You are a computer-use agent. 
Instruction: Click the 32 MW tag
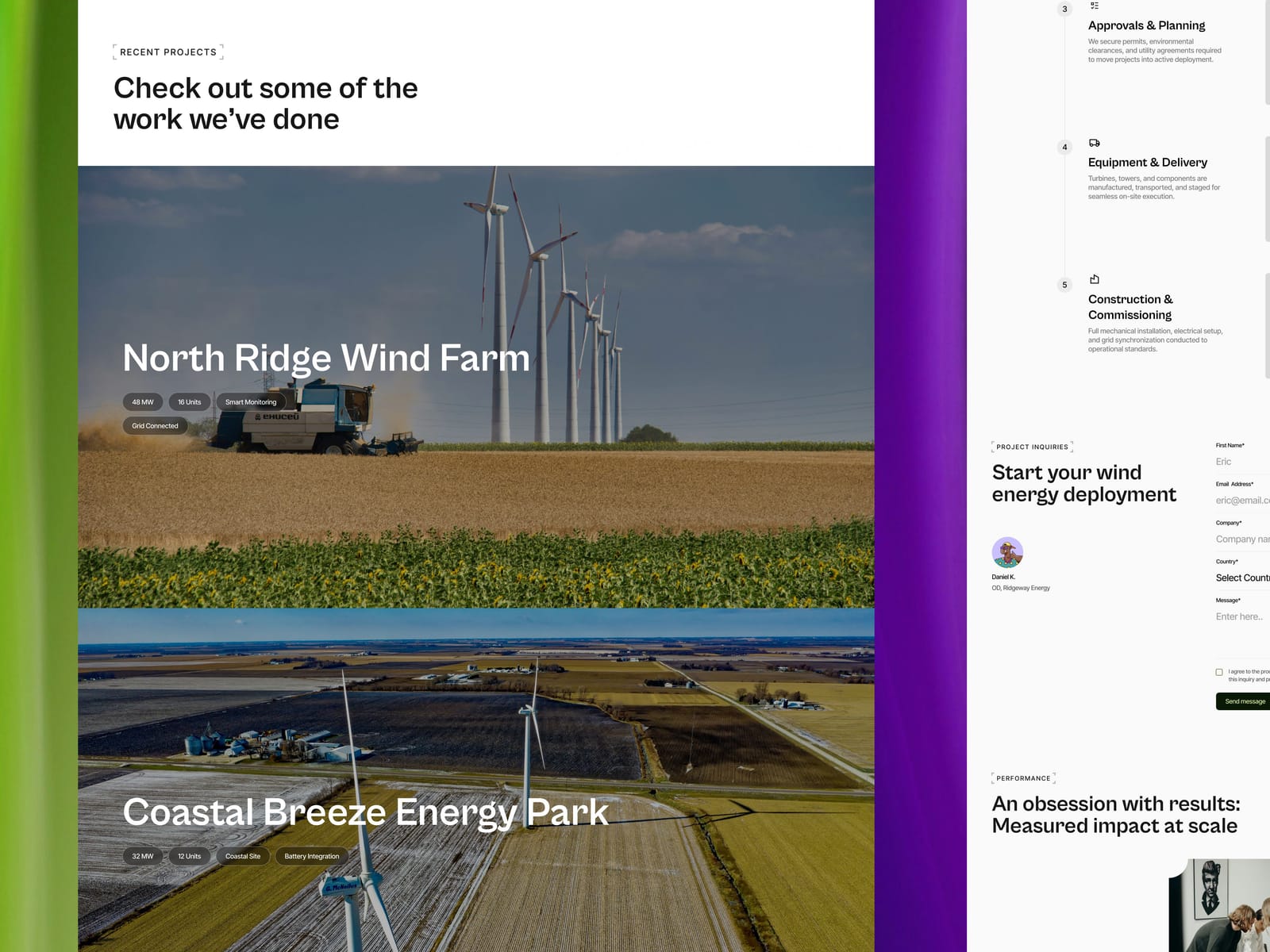tap(143, 856)
